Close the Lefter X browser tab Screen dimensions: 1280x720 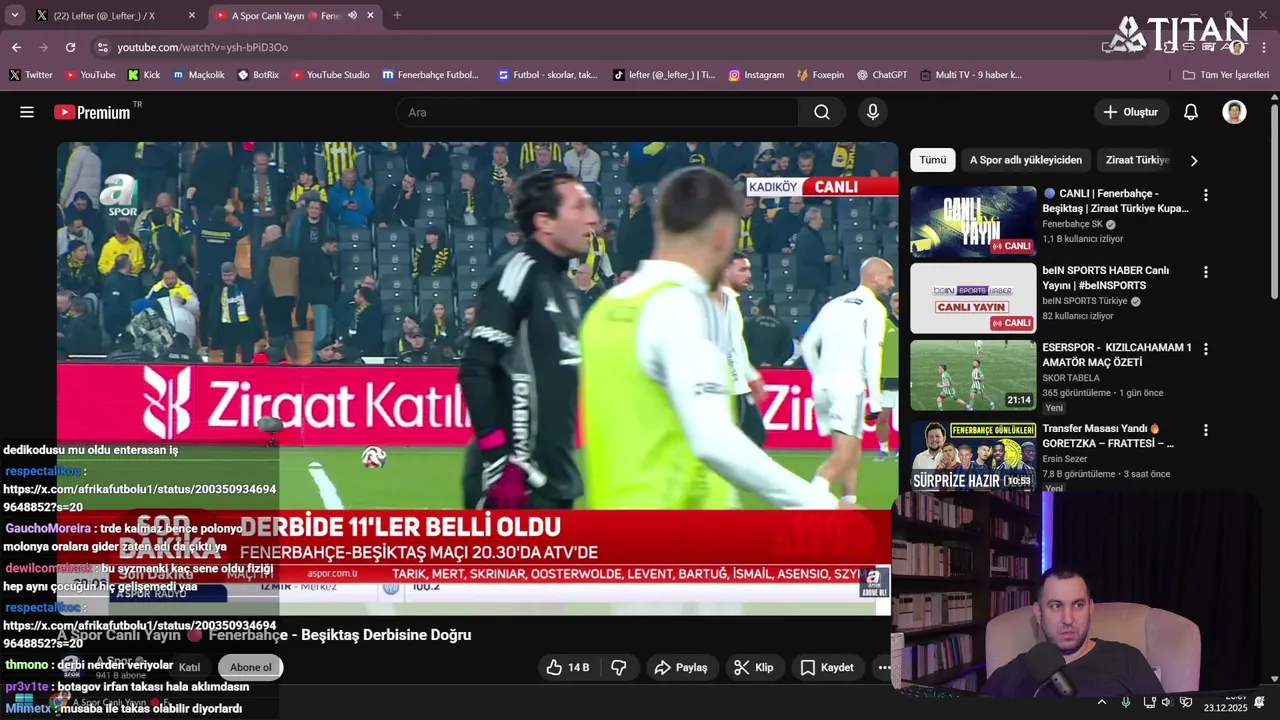click(x=192, y=15)
